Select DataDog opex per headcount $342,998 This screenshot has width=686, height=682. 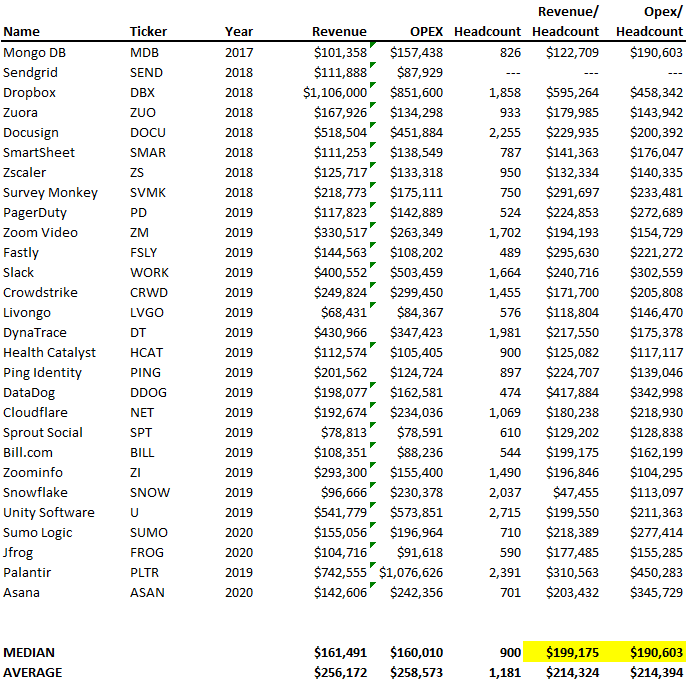click(656, 393)
